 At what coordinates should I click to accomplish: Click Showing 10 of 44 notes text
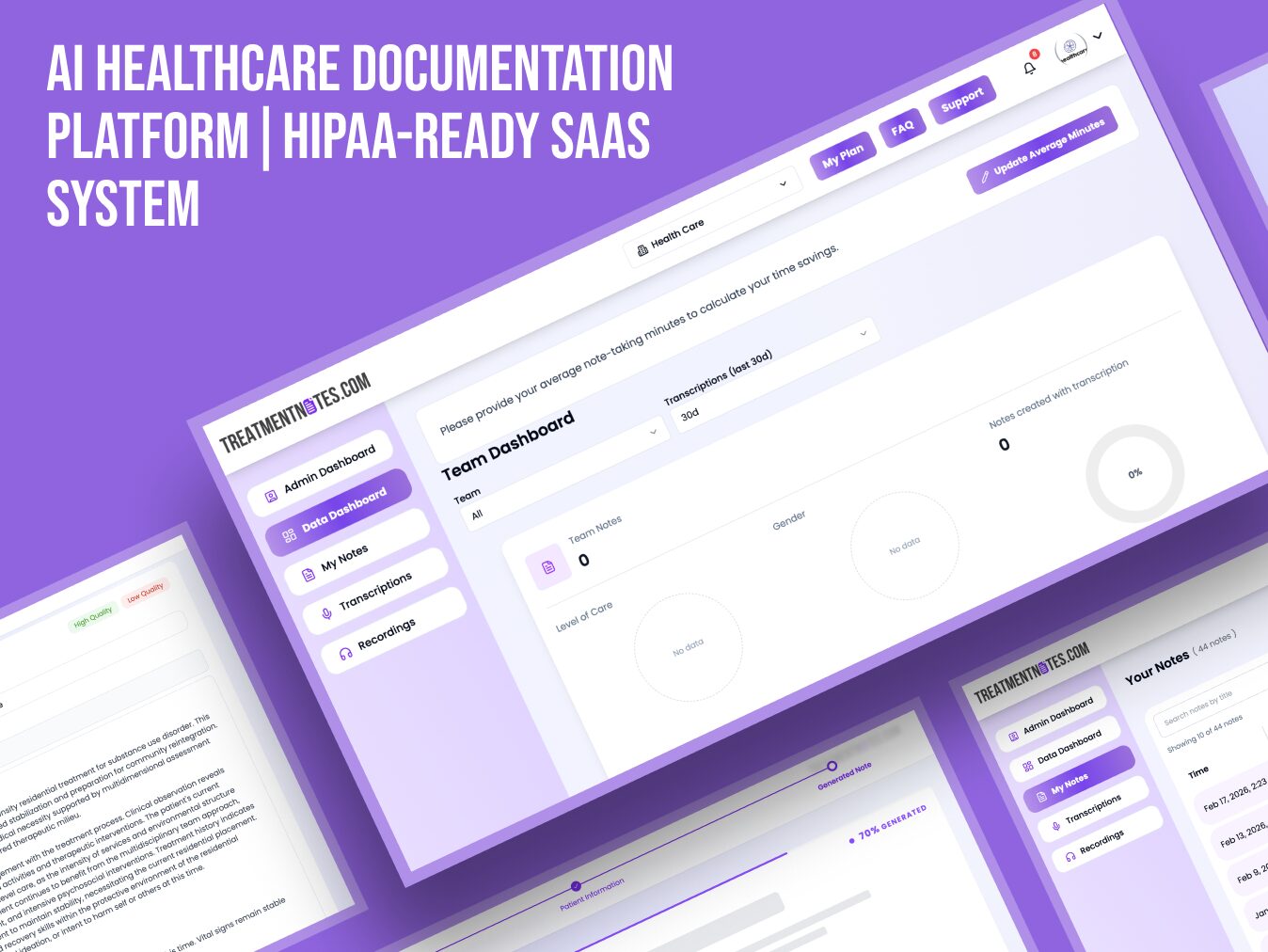(x=1205, y=733)
